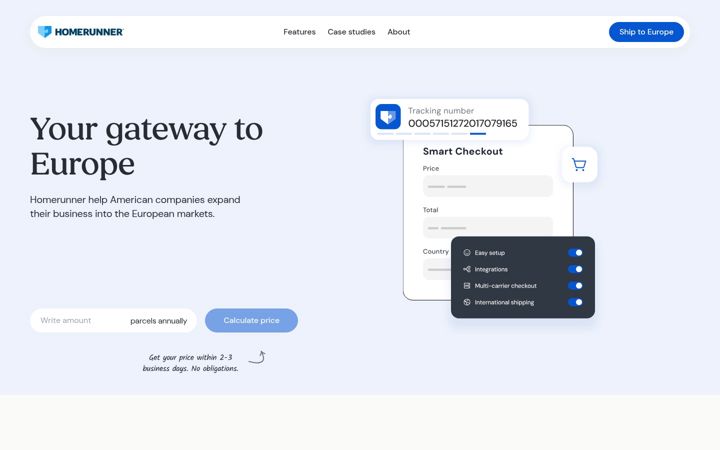Toggle the International shipping switch

(575, 302)
